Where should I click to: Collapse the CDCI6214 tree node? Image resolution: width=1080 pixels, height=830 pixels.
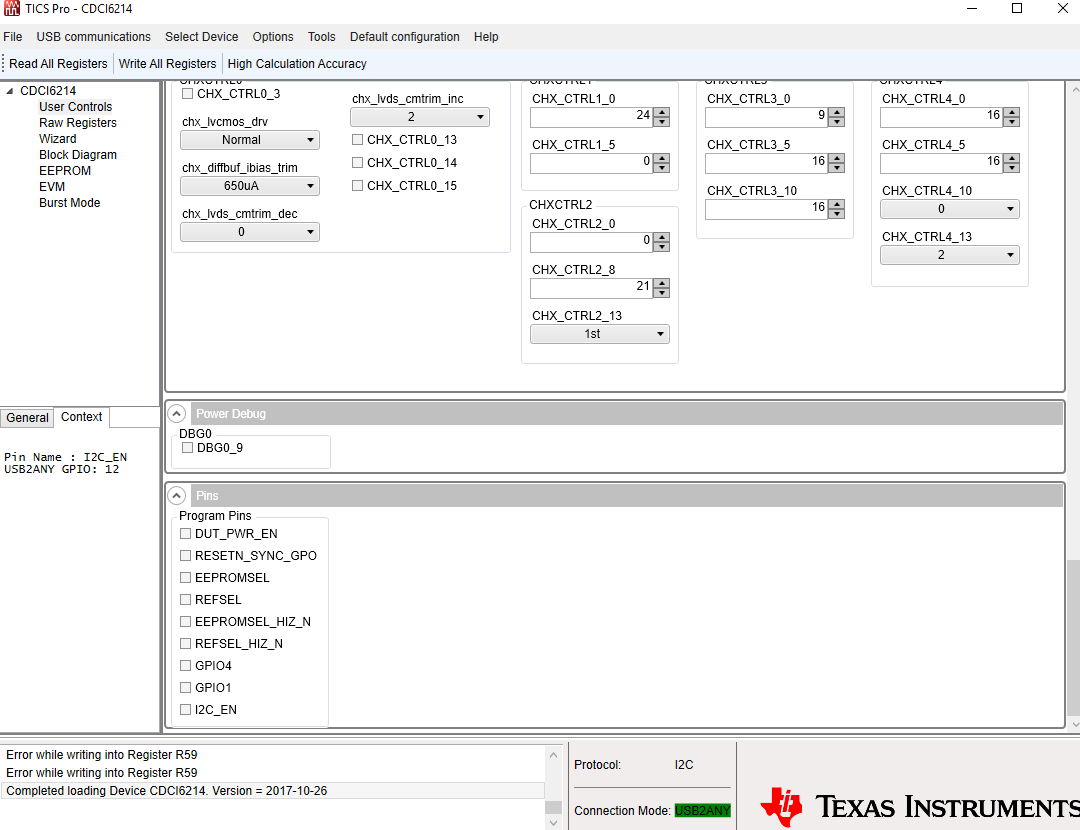(x=10, y=91)
